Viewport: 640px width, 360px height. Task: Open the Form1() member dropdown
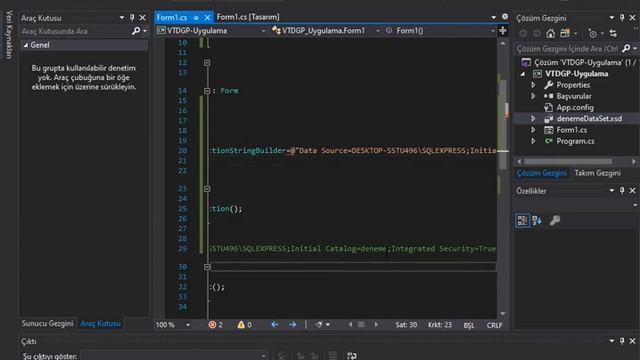493,31
